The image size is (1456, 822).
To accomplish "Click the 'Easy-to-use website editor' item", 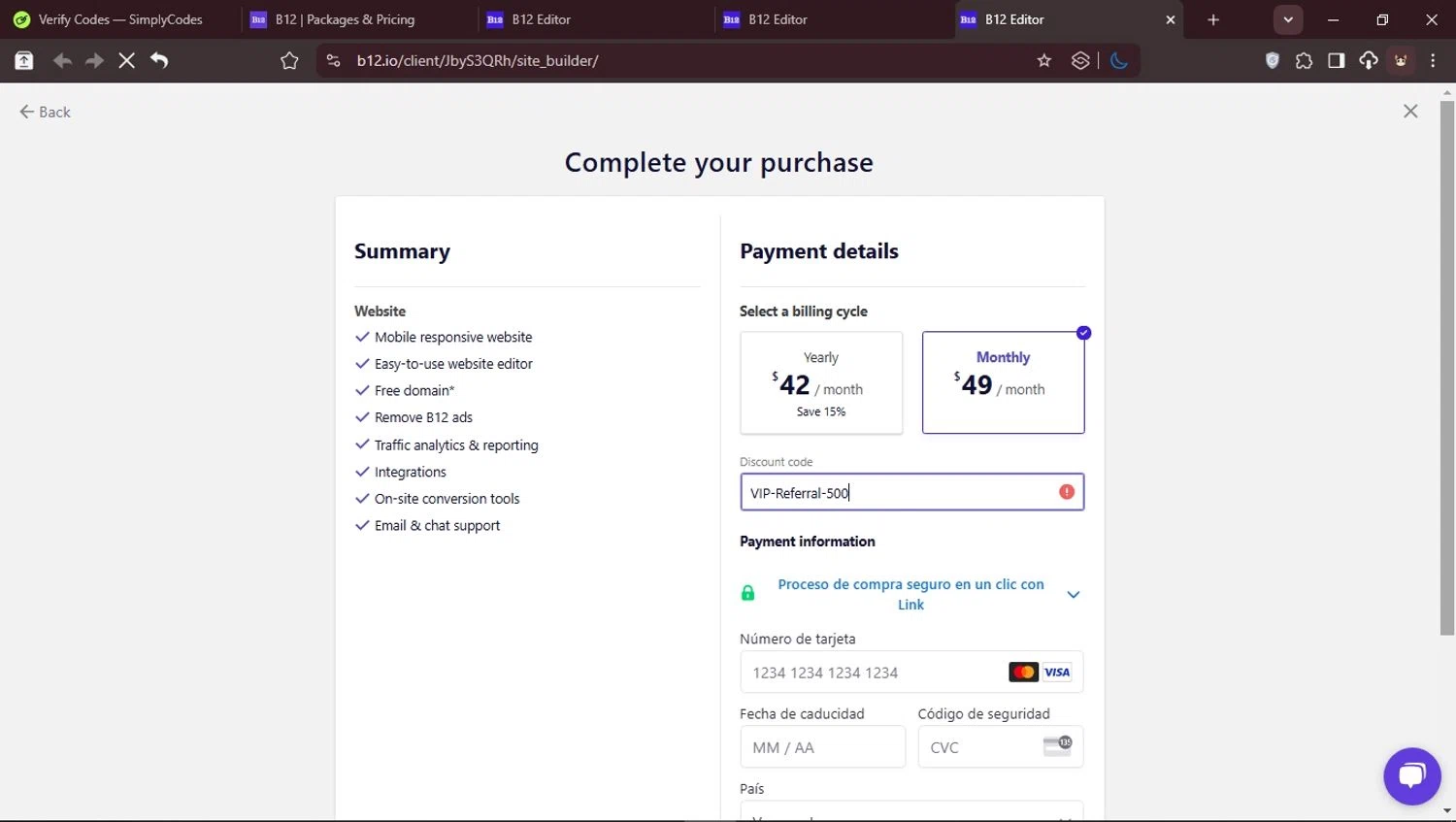I will click(453, 364).
